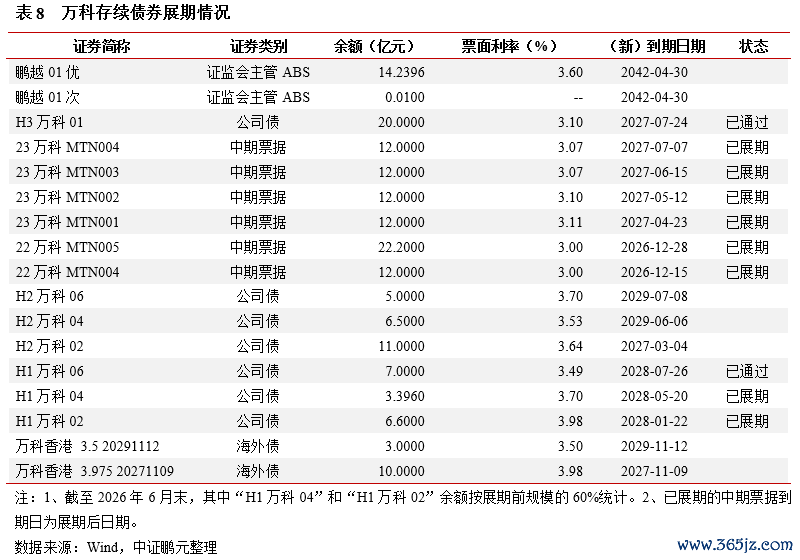
Task: Click maturity date 2027-06-15
Action: (654, 172)
